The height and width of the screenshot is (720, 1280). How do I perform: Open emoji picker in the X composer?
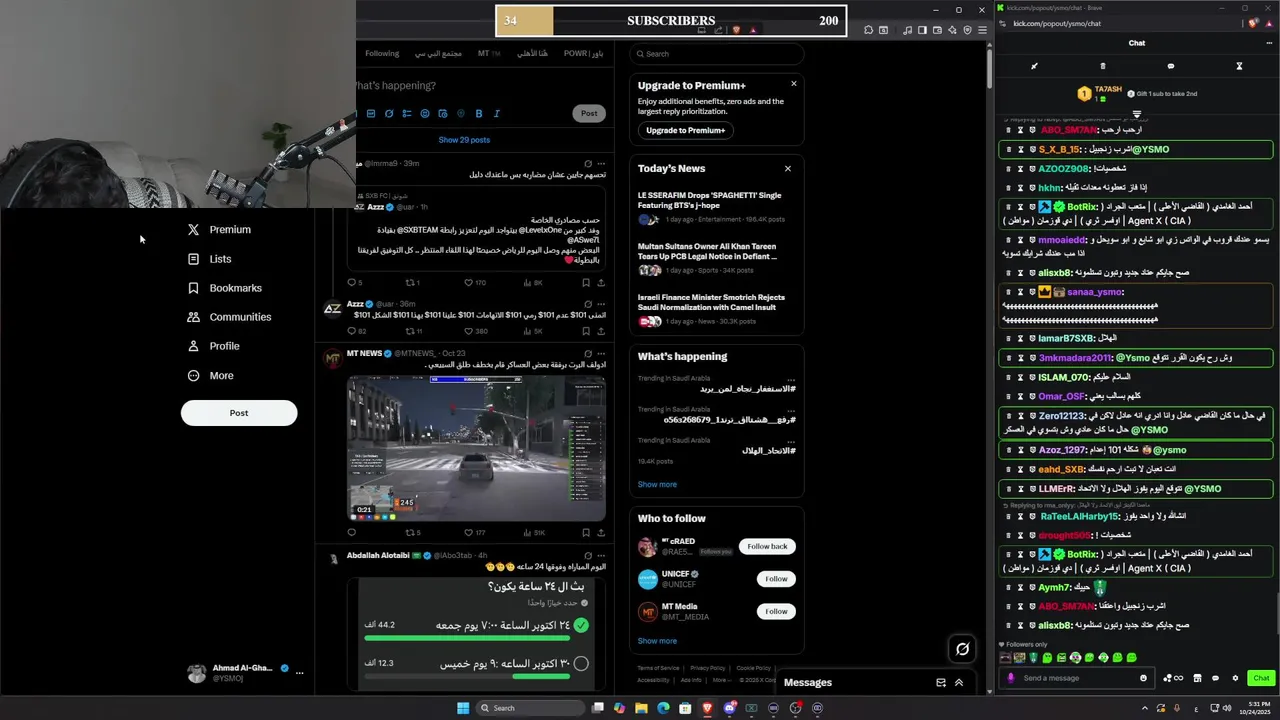(425, 114)
